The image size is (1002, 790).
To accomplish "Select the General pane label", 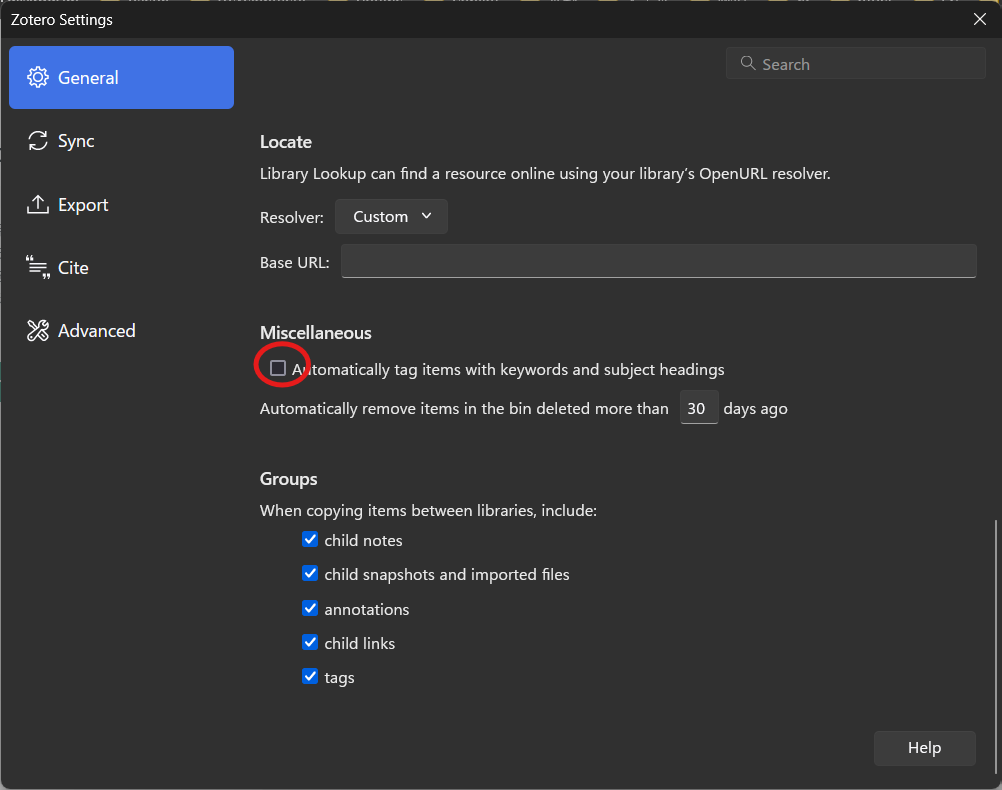I will [x=88, y=78].
